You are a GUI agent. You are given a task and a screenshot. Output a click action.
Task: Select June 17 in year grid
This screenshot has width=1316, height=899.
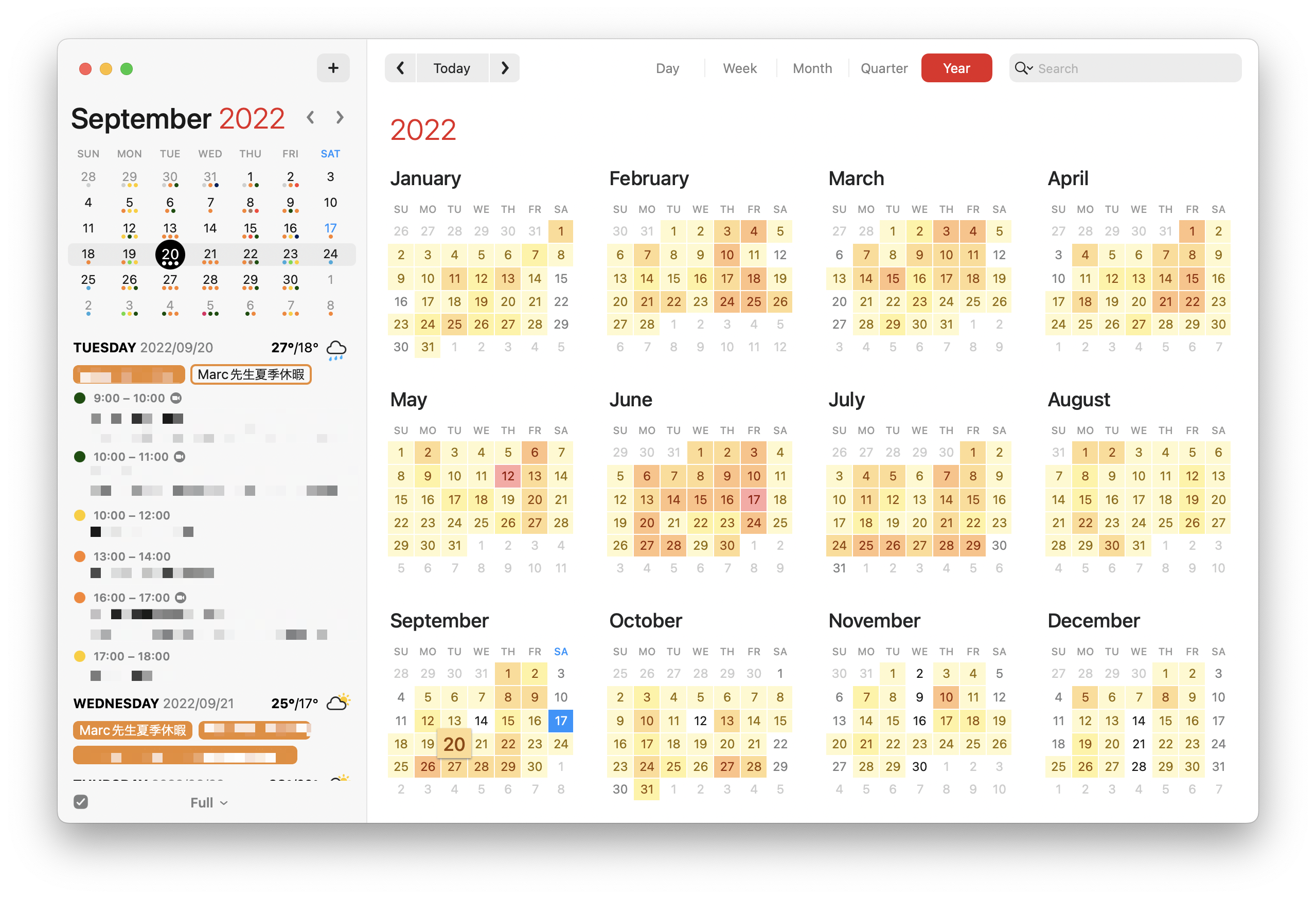pos(753,499)
